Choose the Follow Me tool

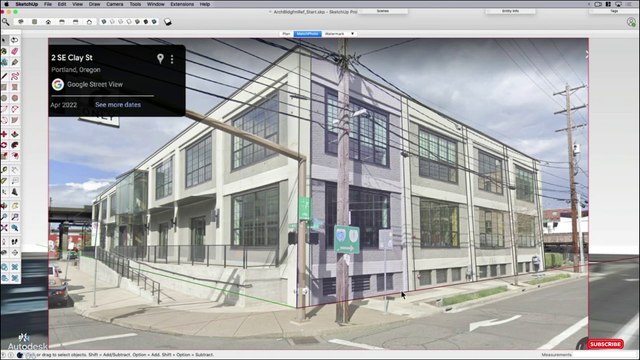(x=15, y=145)
